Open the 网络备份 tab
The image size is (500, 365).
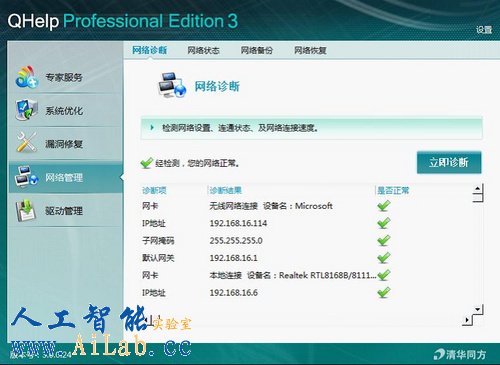click(257, 51)
